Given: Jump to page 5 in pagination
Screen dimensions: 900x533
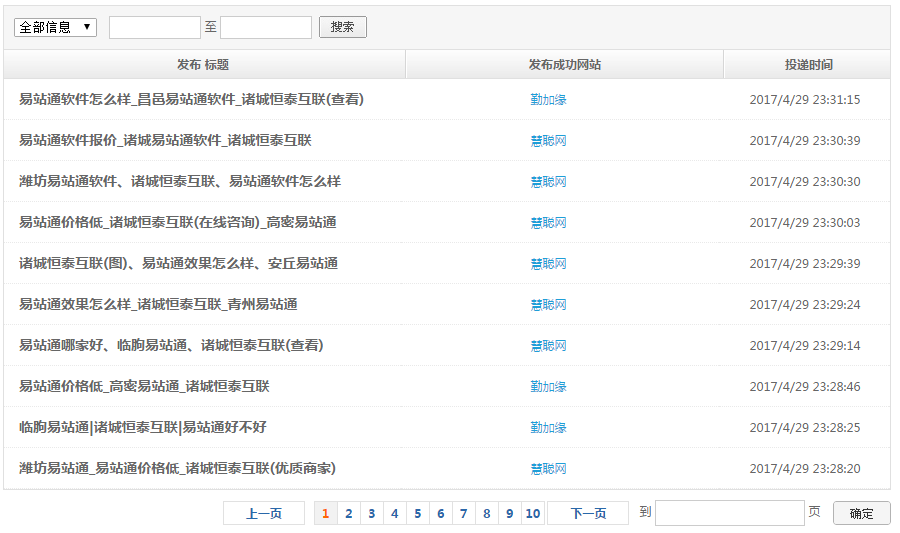Looking at the screenshot, I should [x=417, y=514].
